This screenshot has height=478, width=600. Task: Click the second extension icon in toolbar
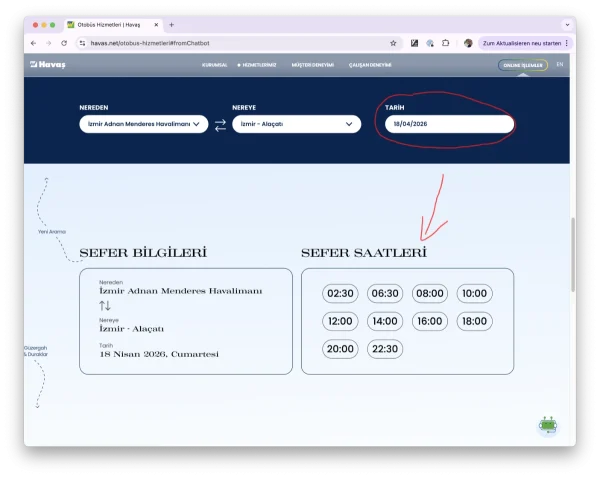430,43
